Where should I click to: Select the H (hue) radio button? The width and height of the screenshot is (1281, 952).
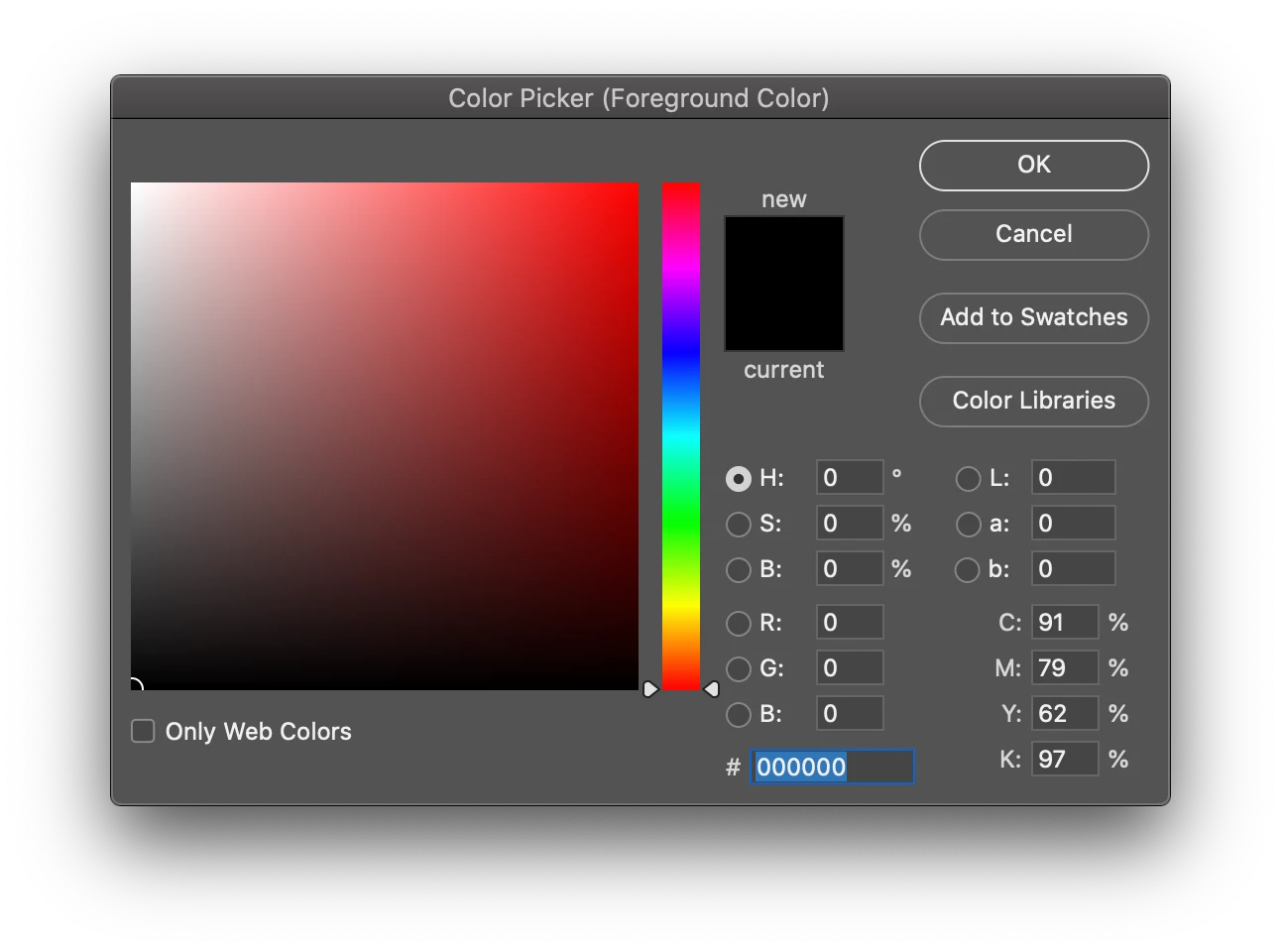(738, 478)
